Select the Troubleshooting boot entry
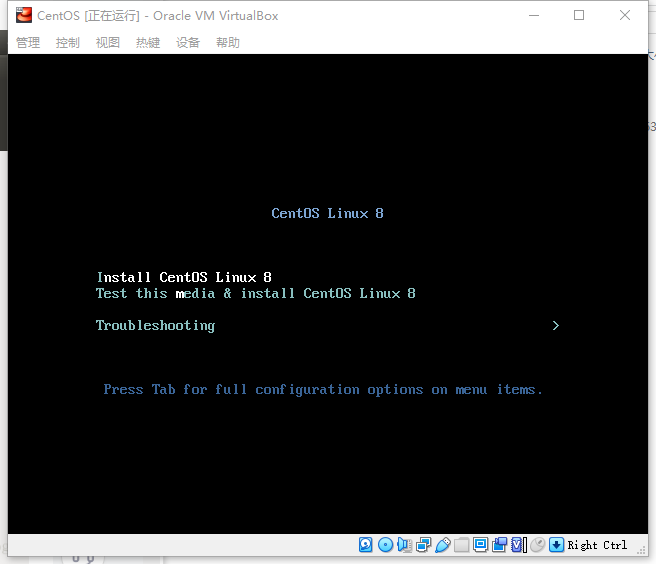The height and width of the screenshot is (564, 656). pyautogui.click(x=155, y=326)
